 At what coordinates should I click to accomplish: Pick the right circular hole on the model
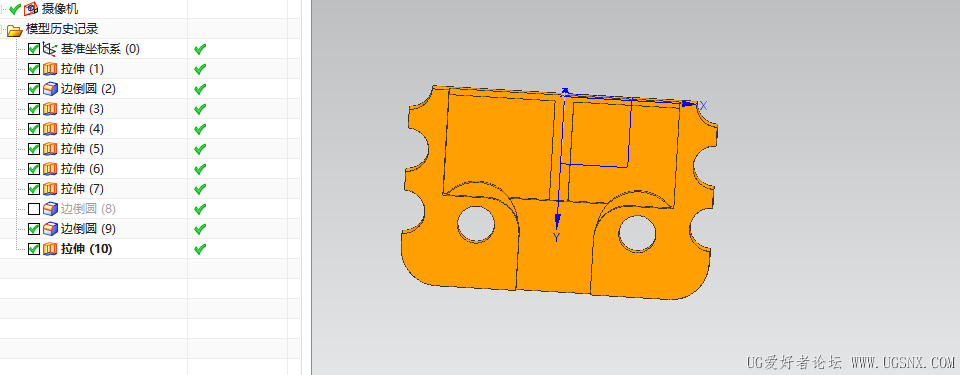(x=637, y=233)
